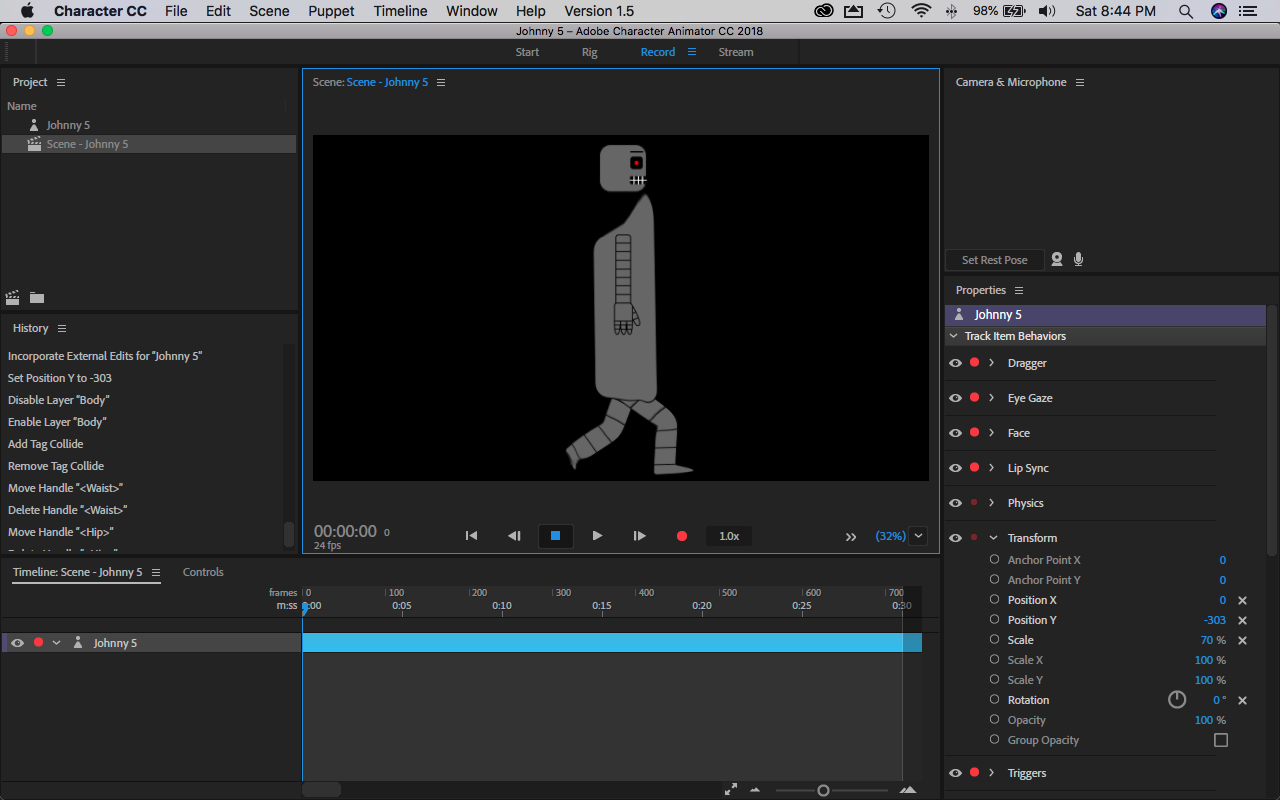Switch to the Stream workspace tab

coord(736,52)
